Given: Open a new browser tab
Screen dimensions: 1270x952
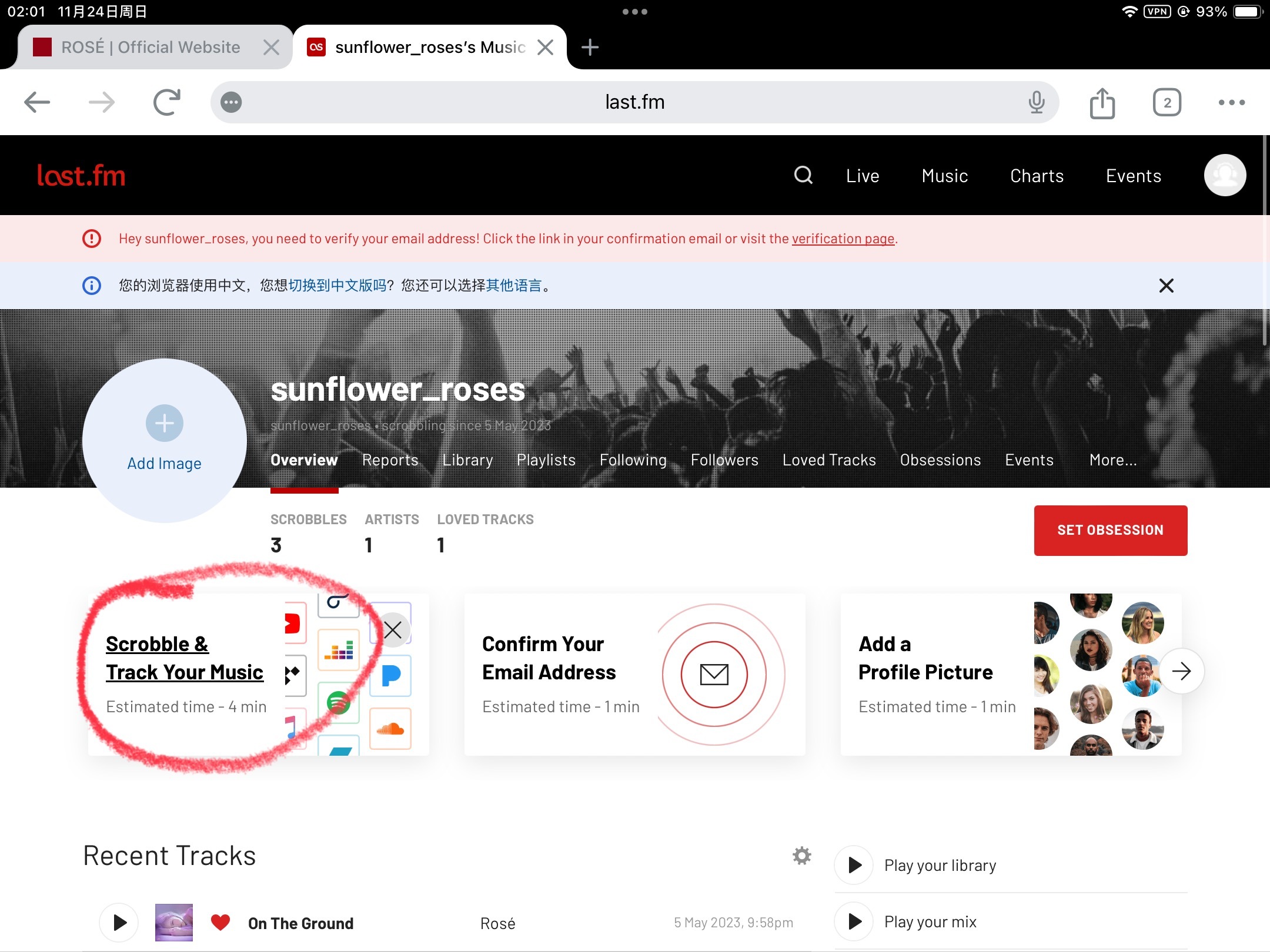Looking at the screenshot, I should (590, 47).
